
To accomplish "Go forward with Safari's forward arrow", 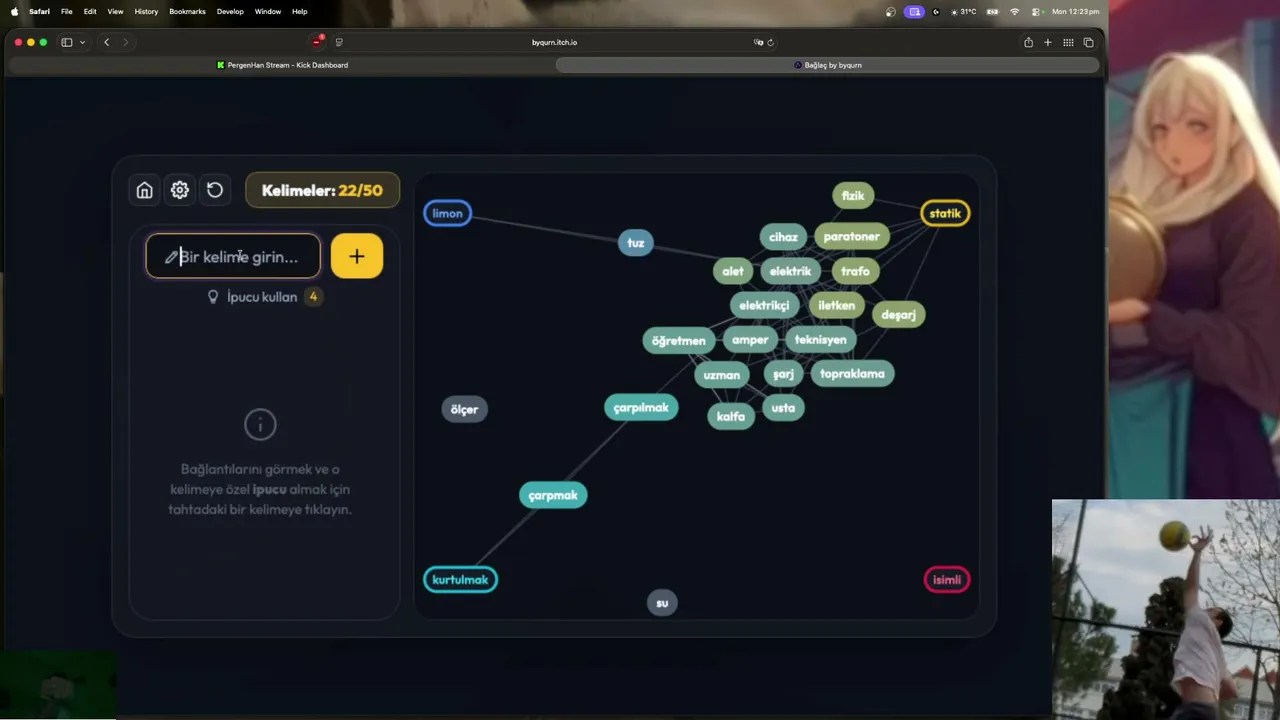I will click(125, 42).
